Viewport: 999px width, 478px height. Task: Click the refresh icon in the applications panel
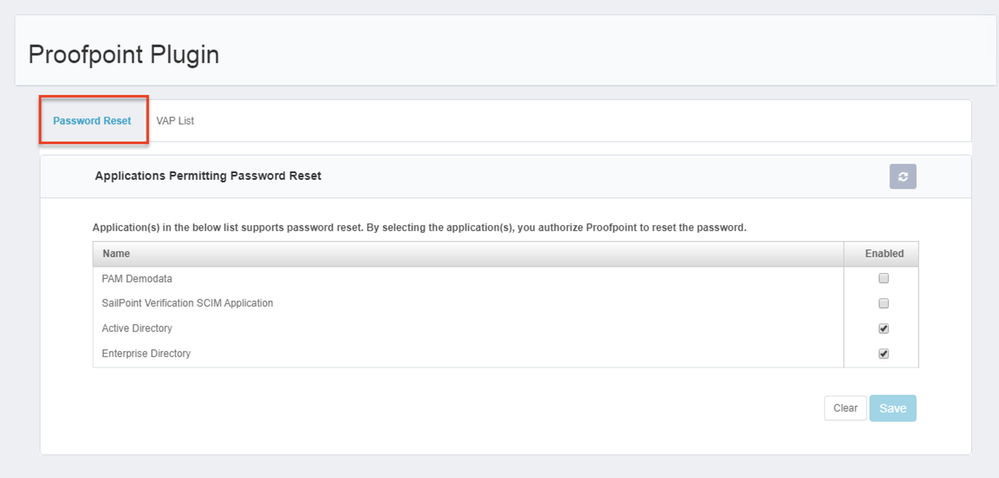point(903,176)
